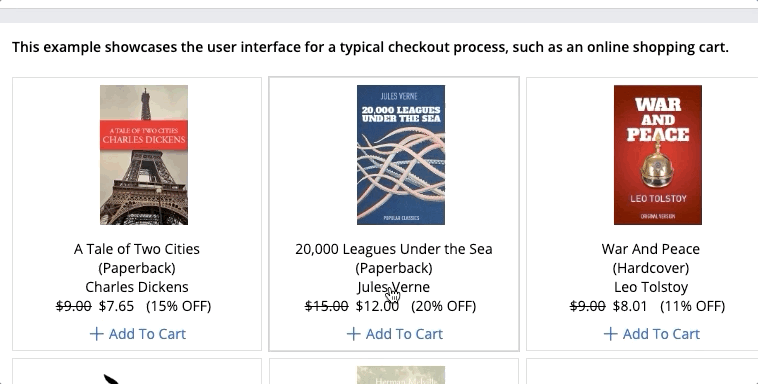The image size is (758, 384).
Task: Click the checkout process description text
Action: 370,47
